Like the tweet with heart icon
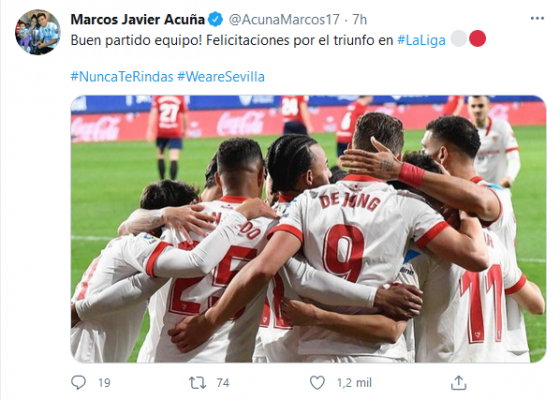The height and width of the screenshot is (400, 560). [317, 383]
